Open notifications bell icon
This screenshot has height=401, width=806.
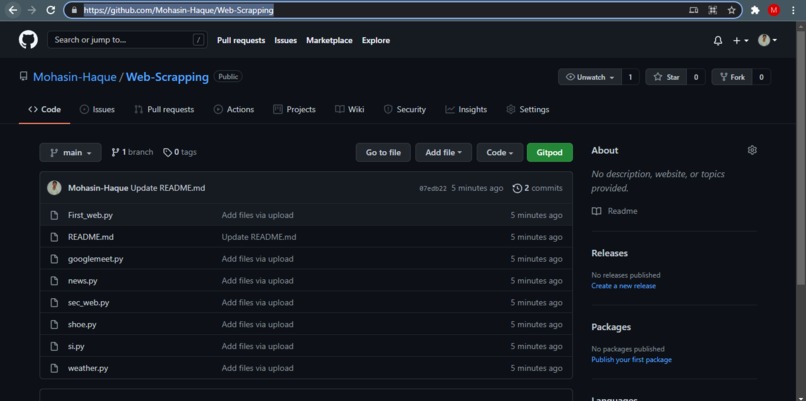tap(718, 41)
